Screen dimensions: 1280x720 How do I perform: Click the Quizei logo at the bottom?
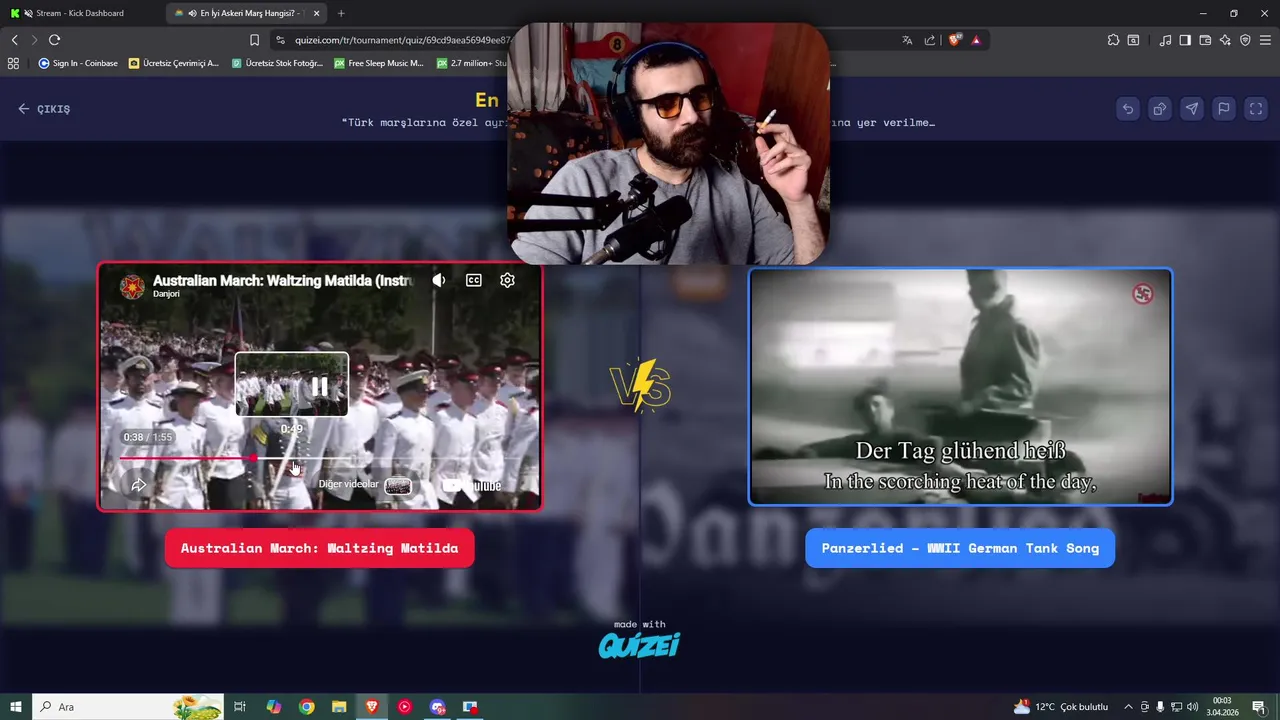[639, 646]
